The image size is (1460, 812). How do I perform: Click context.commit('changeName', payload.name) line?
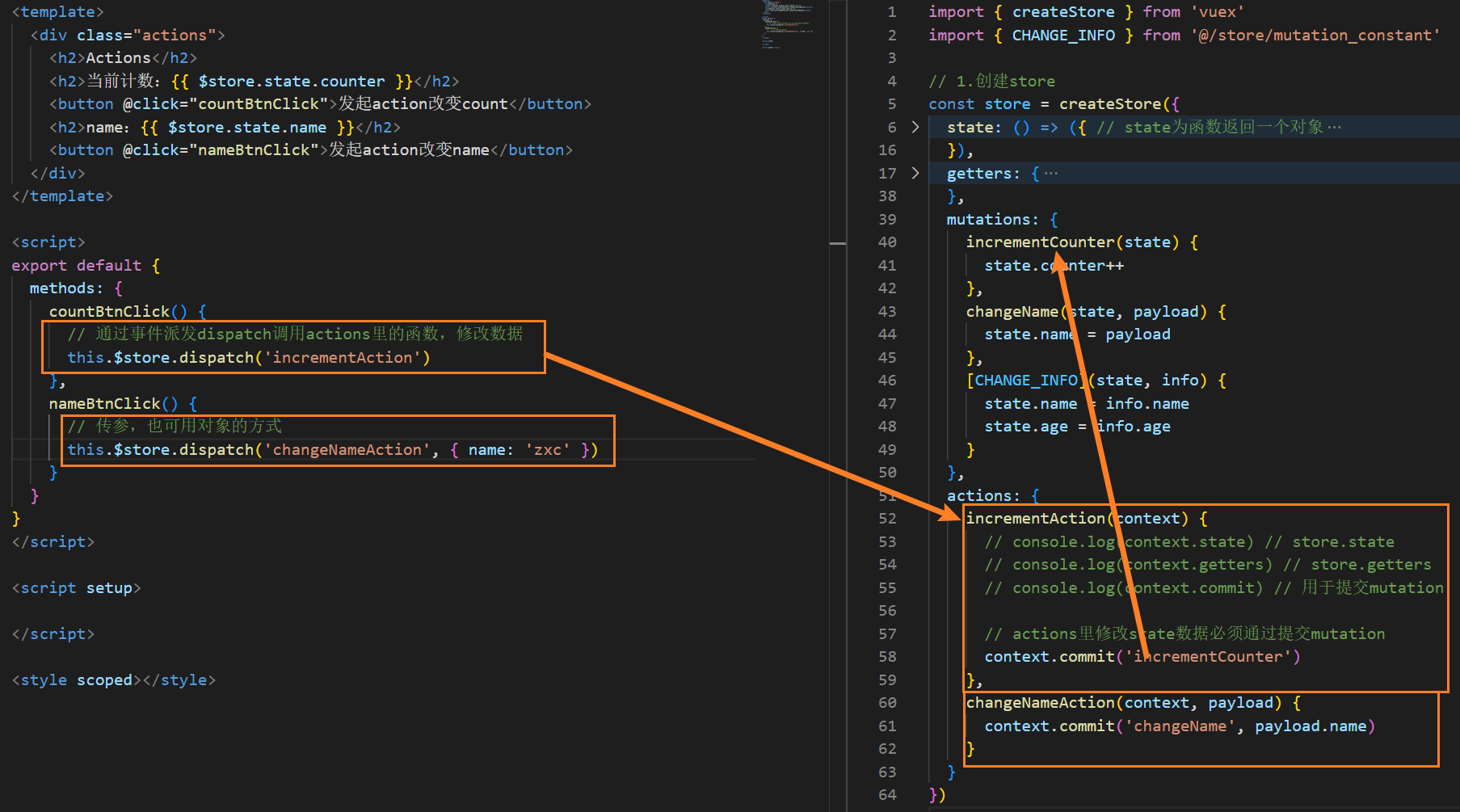tap(1180, 726)
